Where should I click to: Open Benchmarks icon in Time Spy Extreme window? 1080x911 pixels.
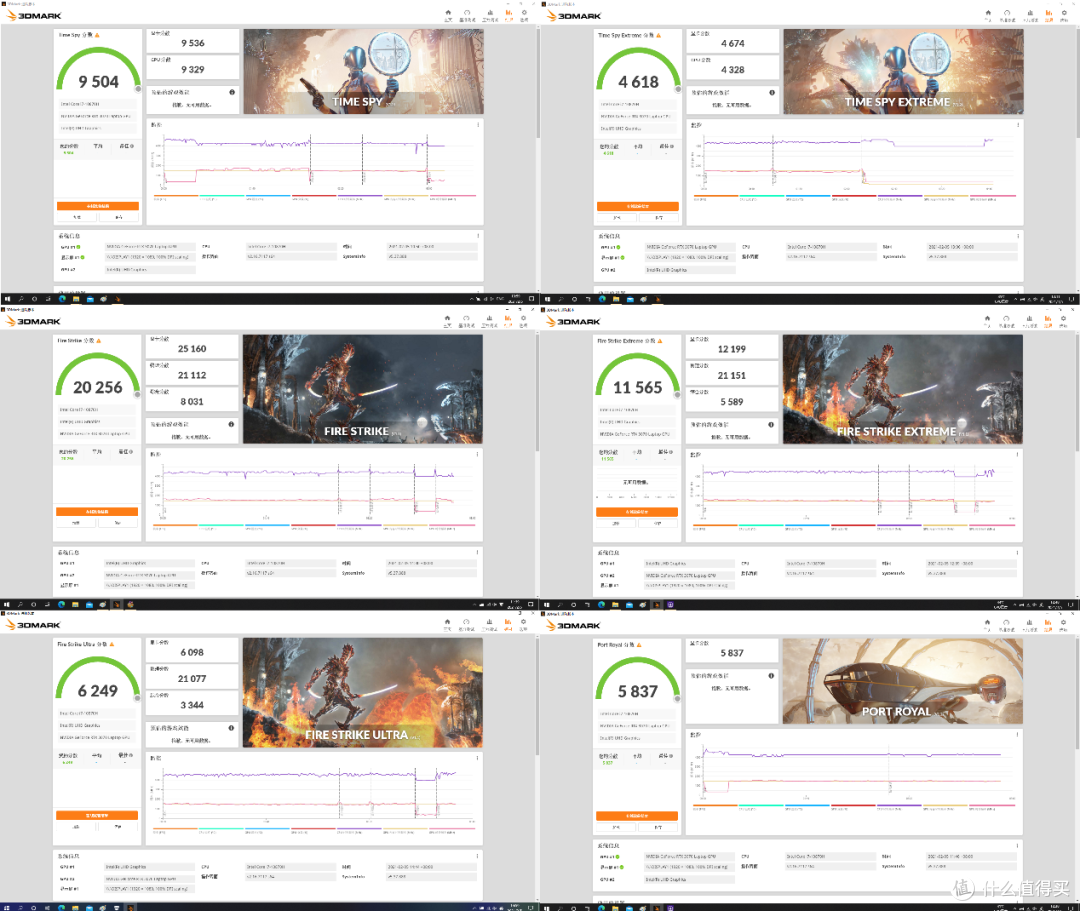click(x=1007, y=14)
